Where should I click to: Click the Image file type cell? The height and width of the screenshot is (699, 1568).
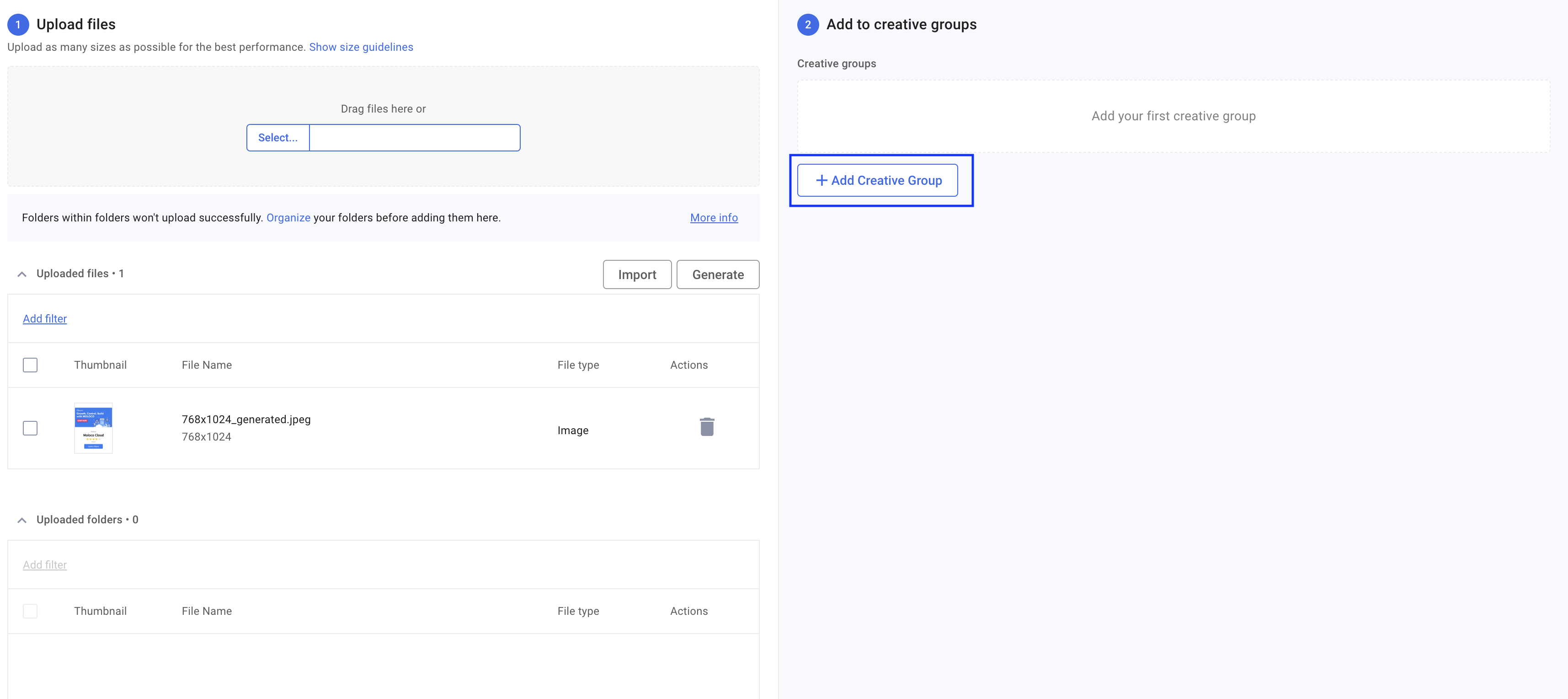(573, 430)
